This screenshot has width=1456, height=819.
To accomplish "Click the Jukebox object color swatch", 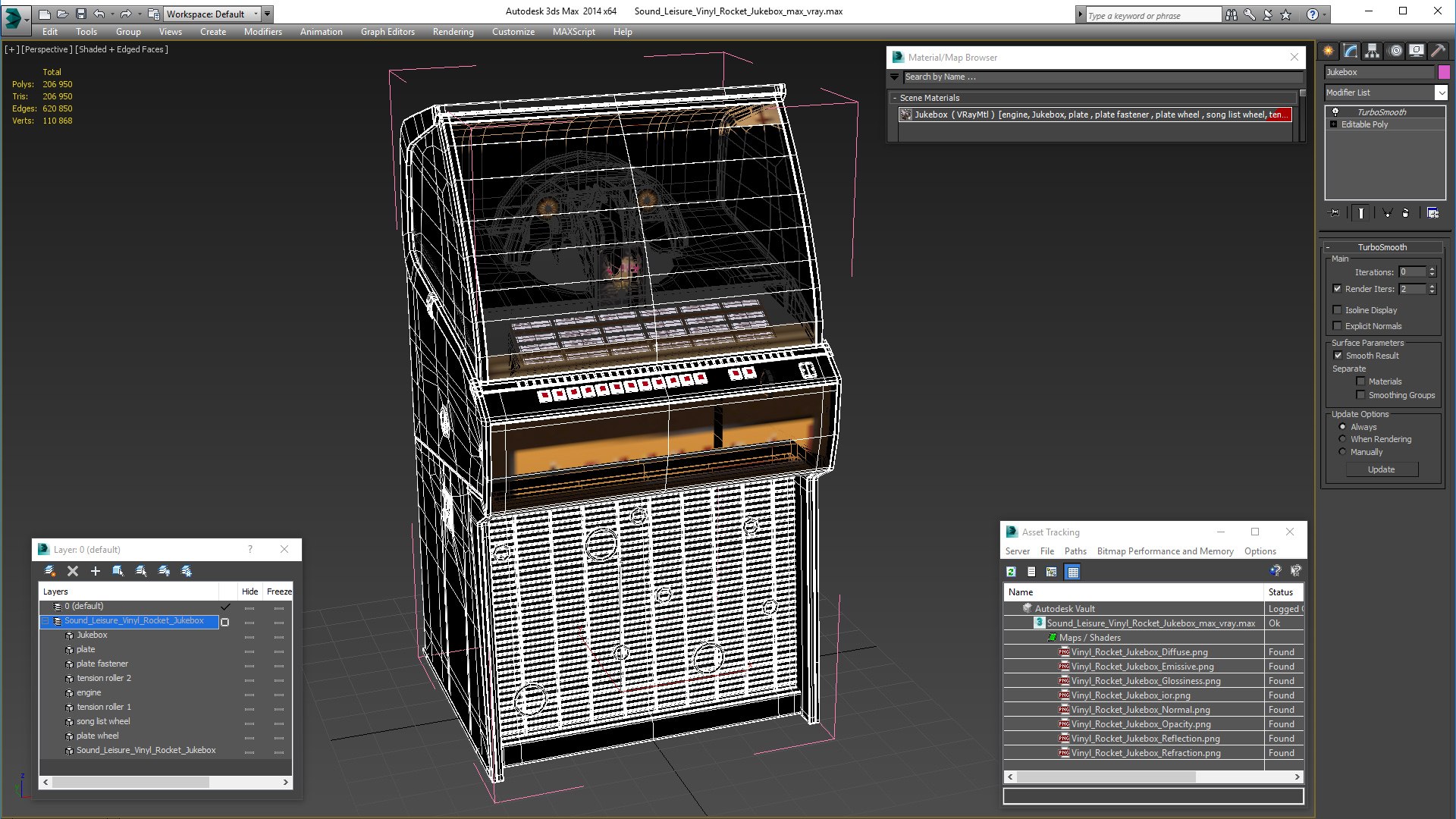I will (x=1444, y=72).
